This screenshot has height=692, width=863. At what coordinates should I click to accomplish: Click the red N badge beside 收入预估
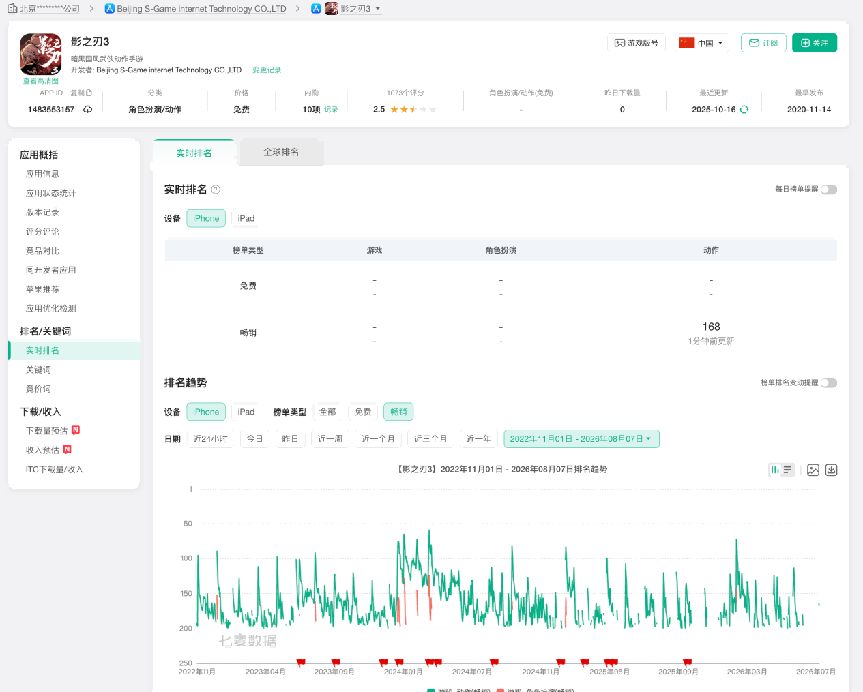coord(67,449)
